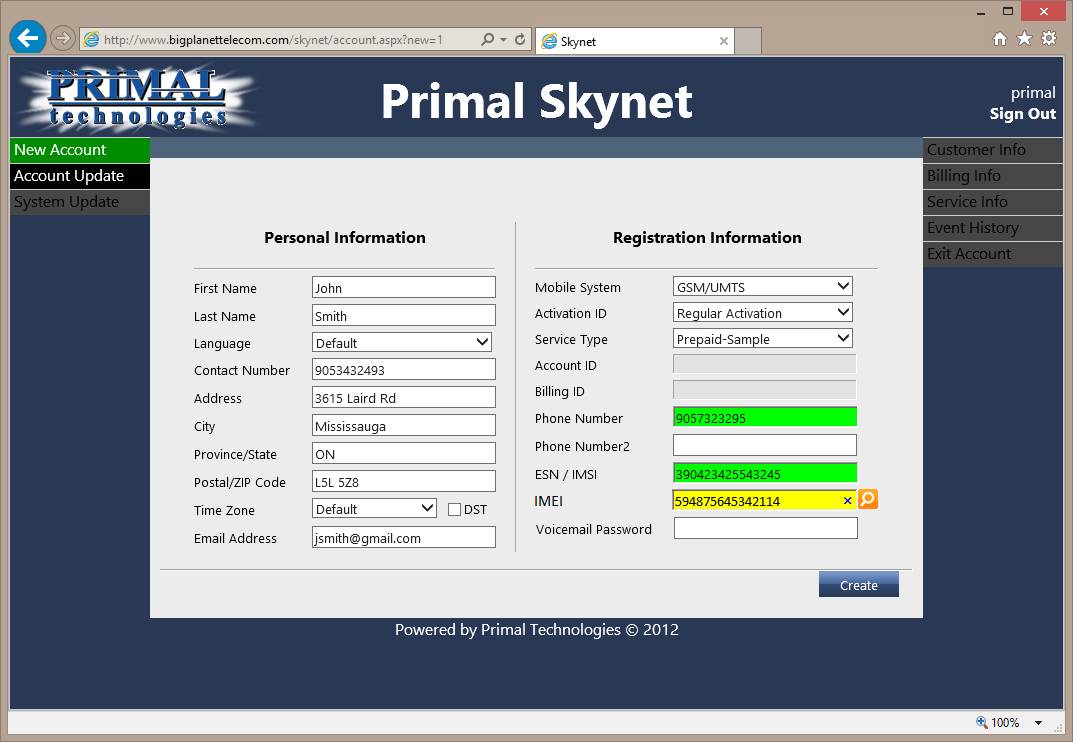The width and height of the screenshot is (1073, 742).
Task: Open the Activation ID dropdown
Action: click(x=762, y=312)
